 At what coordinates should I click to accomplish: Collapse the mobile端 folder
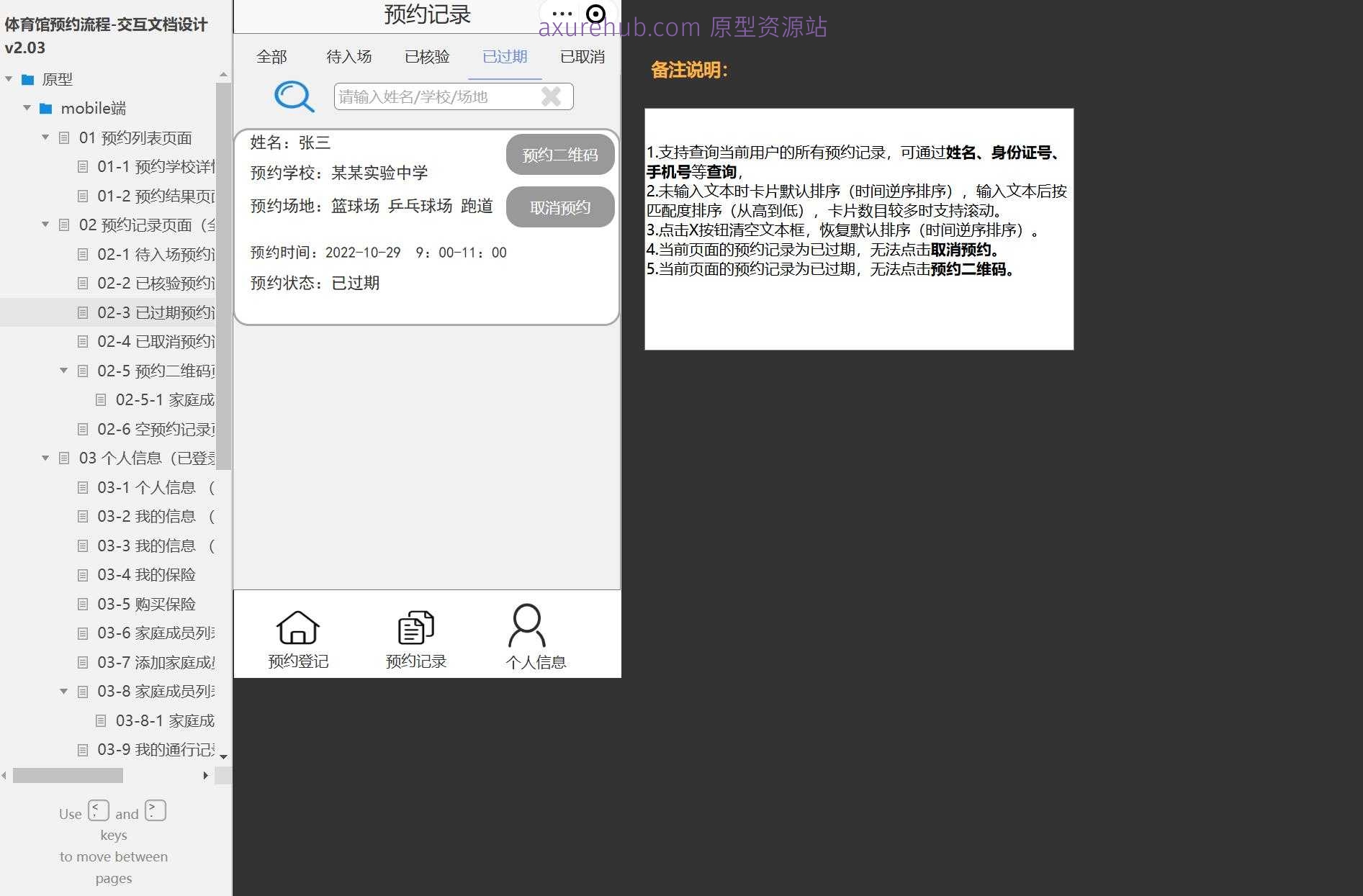click(x=27, y=108)
